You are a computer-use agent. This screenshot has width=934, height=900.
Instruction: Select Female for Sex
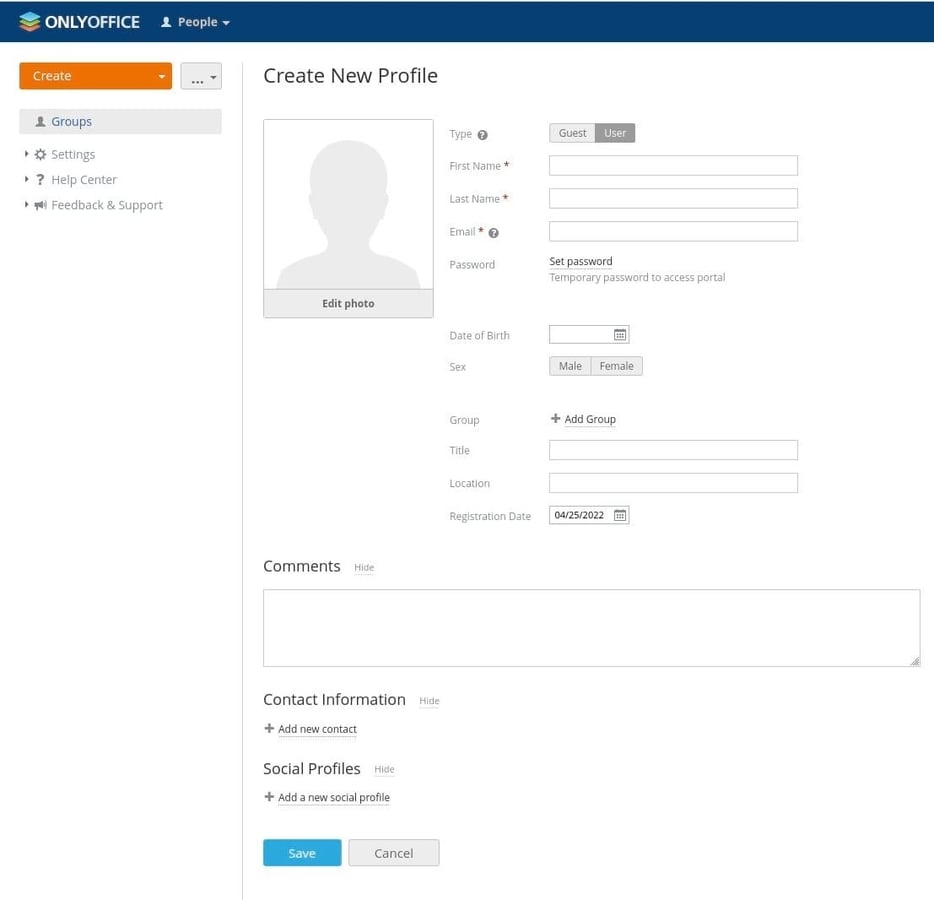(616, 365)
